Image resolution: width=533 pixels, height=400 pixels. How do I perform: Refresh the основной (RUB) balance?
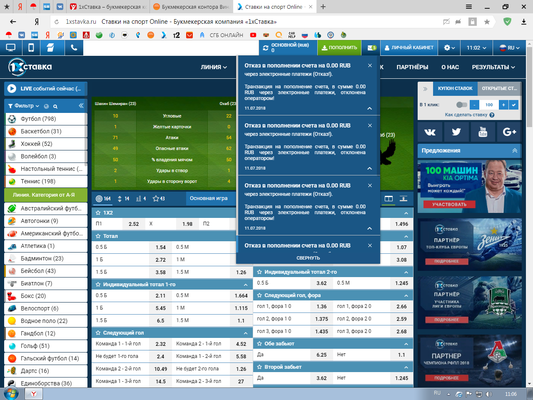click(265, 48)
